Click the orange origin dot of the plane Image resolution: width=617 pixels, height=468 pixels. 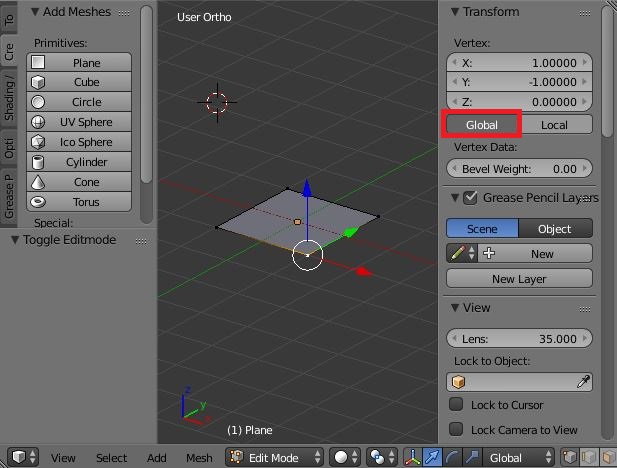click(x=297, y=222)
